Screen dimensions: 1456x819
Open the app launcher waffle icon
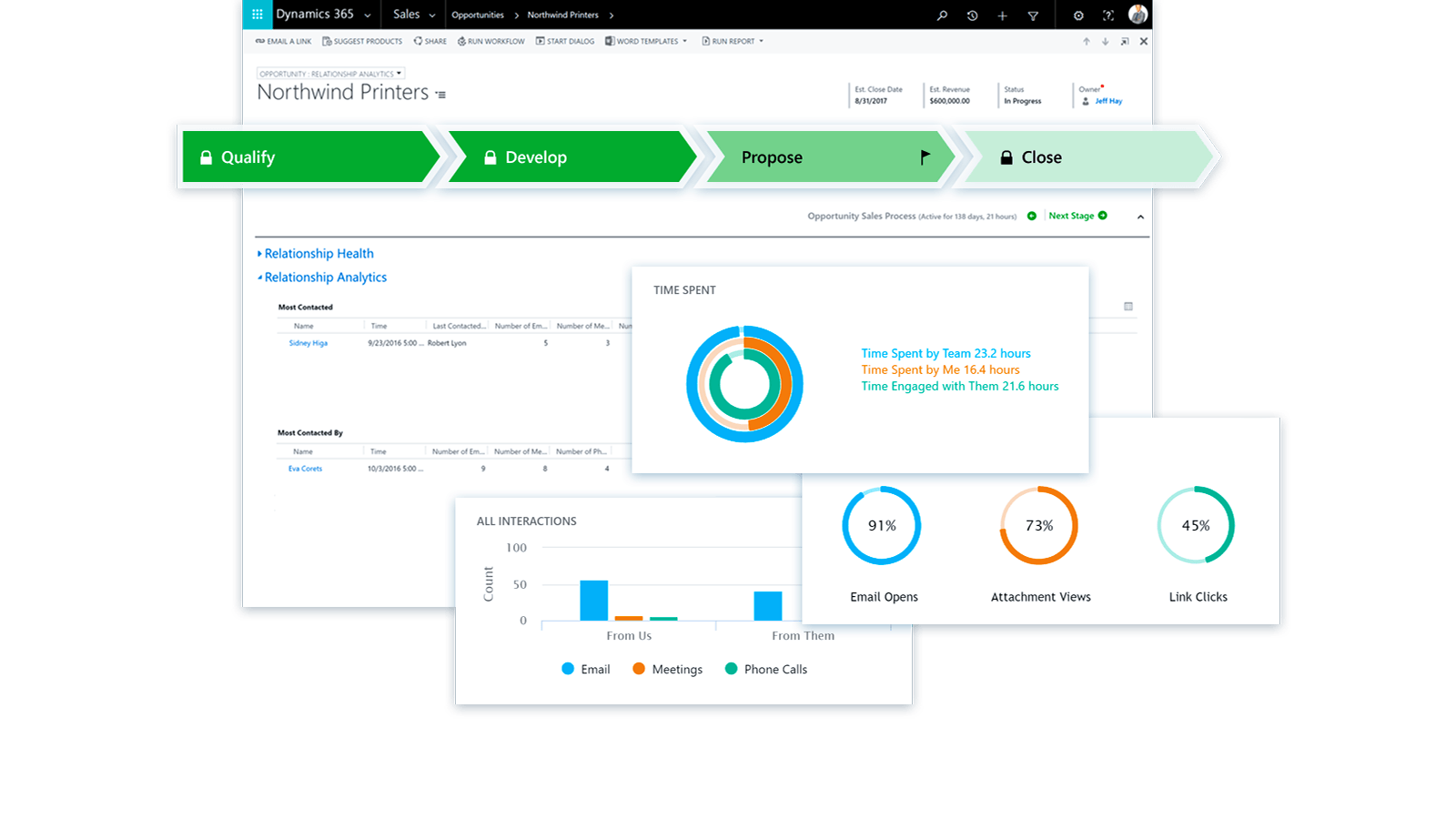coord(258,15)
